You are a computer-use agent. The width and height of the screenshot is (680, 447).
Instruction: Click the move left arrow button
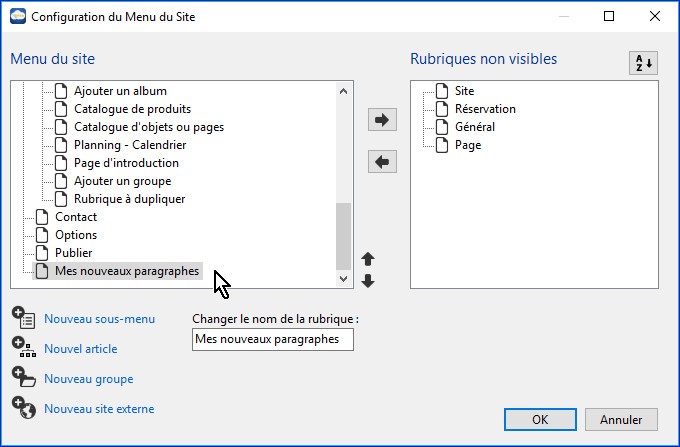[383, 162]
